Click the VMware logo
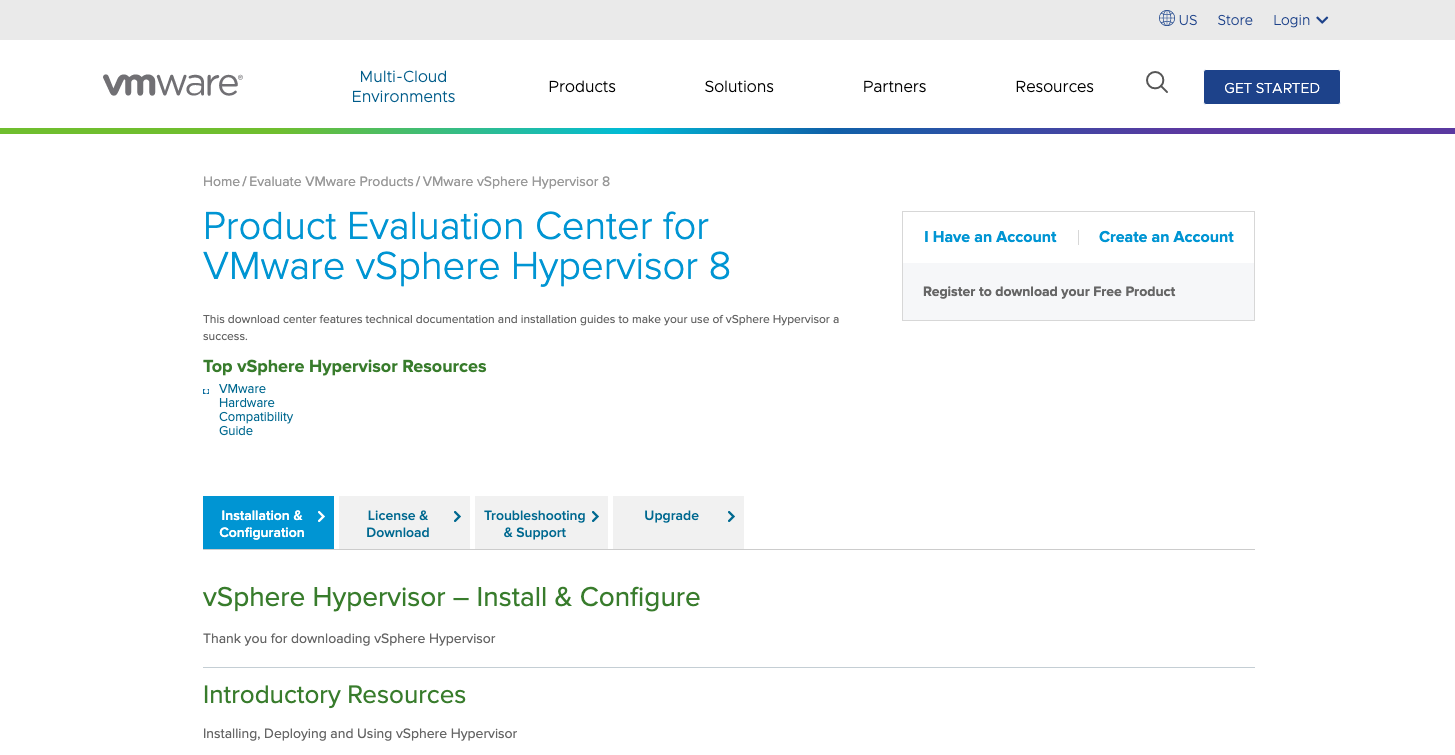 [x=172, y=85]
